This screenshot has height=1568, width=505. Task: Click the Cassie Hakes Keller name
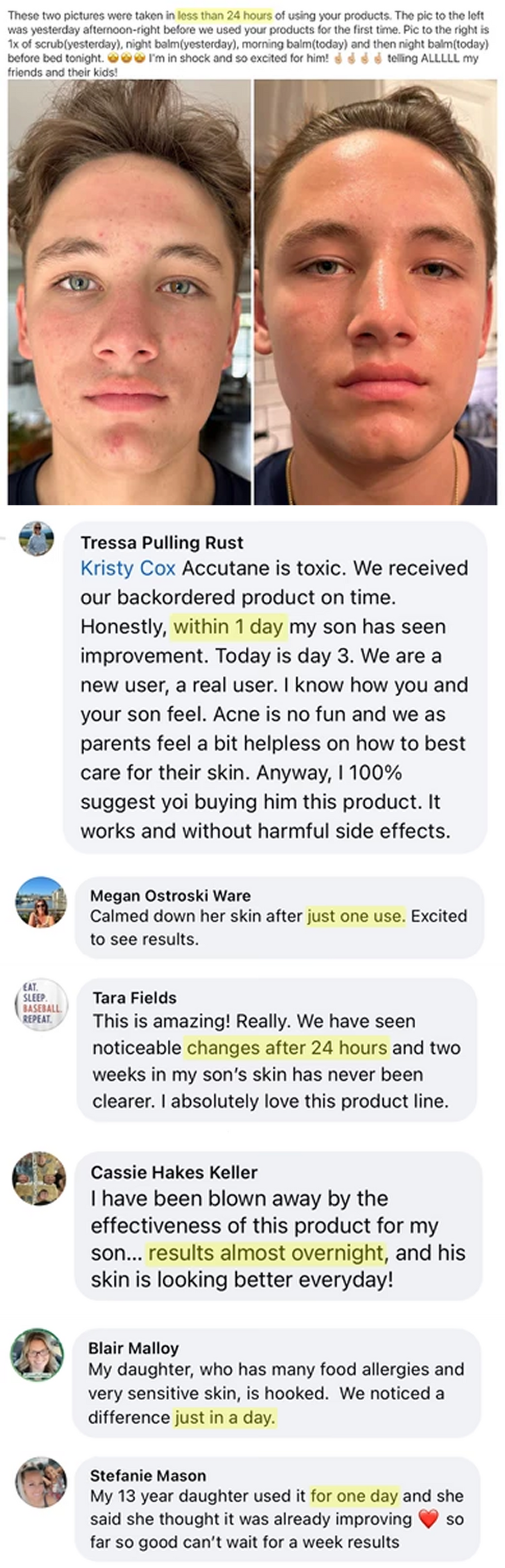pyautogui.click(x=174, y=1172)
